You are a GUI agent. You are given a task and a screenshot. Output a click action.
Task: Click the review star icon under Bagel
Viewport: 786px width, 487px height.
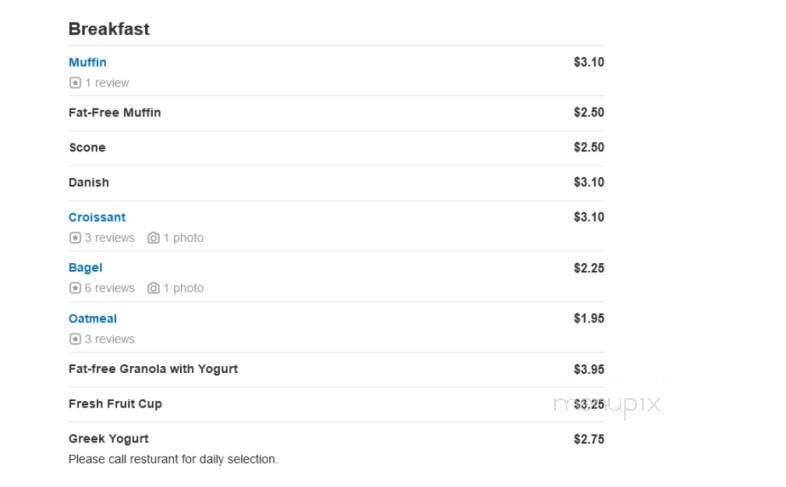(75, 288)
